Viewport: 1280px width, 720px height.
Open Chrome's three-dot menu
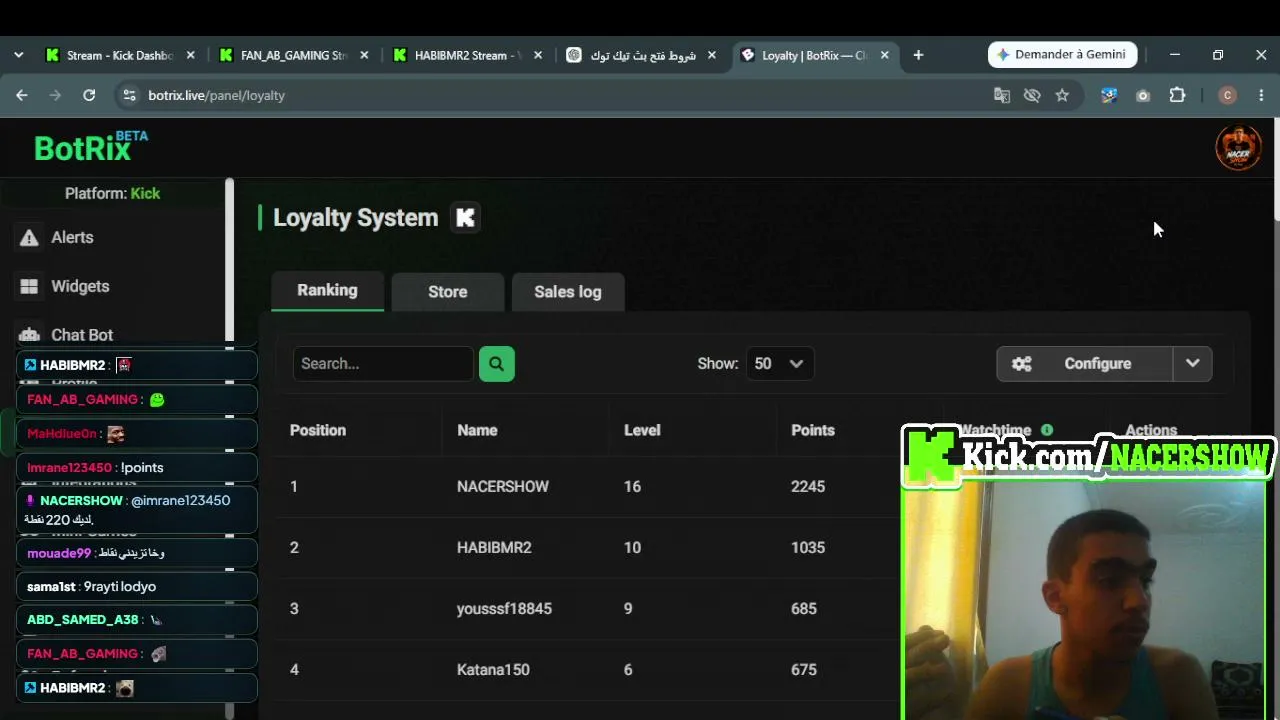click(x=1260, y=95)
